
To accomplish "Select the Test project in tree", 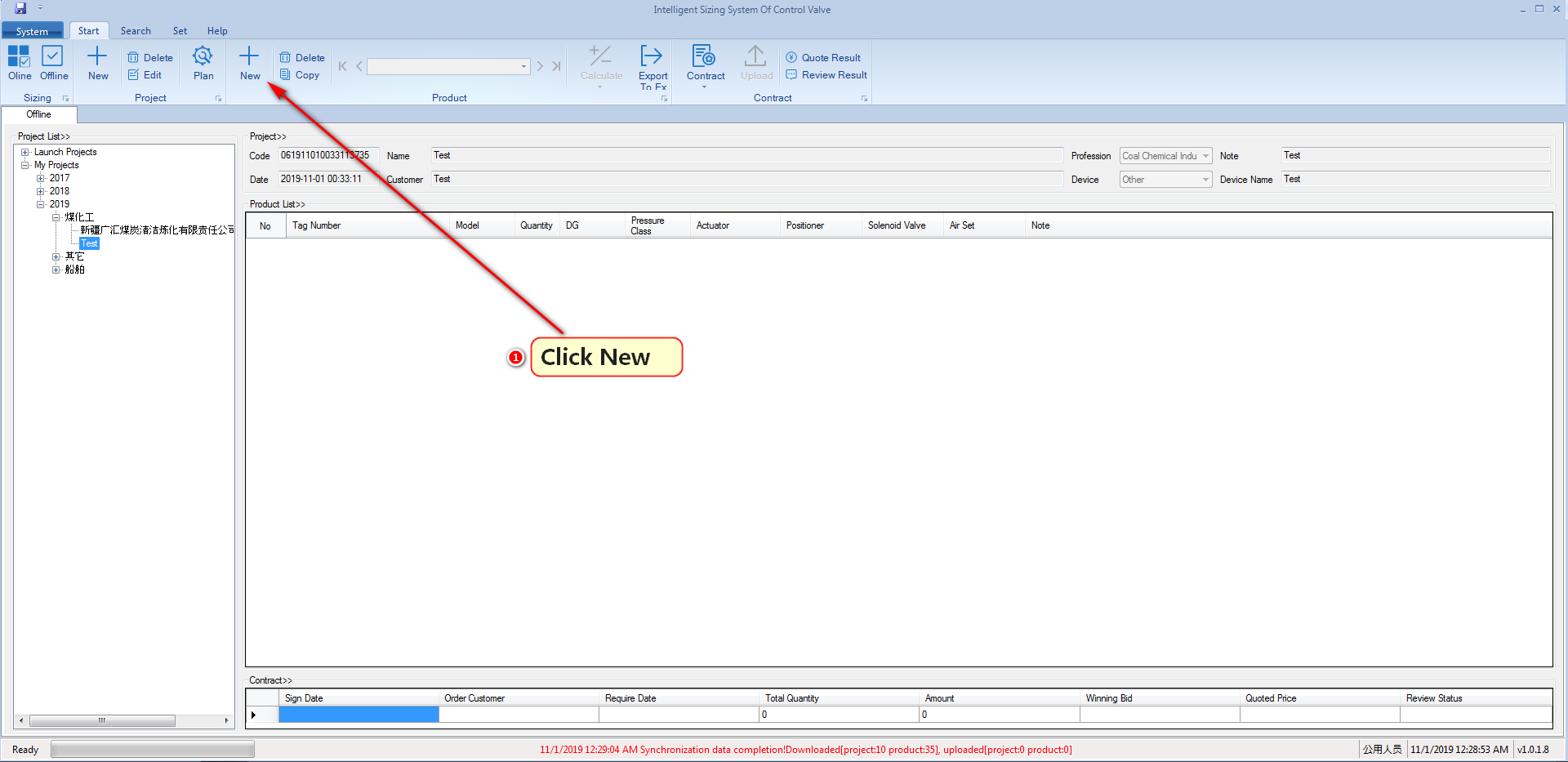I will pos(89,243).
